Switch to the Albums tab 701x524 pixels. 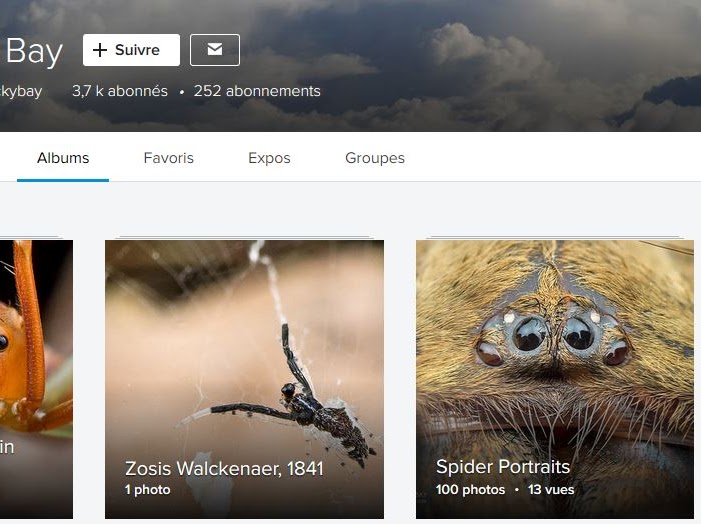(63, 158)
